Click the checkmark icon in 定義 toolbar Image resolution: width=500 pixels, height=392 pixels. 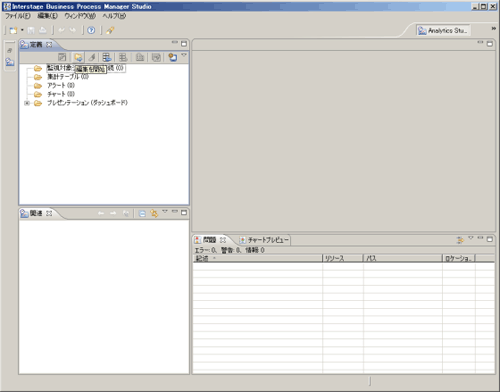(x=156, y=57)
